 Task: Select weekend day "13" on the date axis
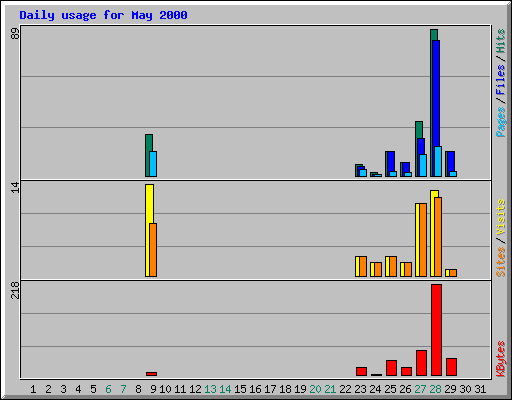(x=210, y=389)
